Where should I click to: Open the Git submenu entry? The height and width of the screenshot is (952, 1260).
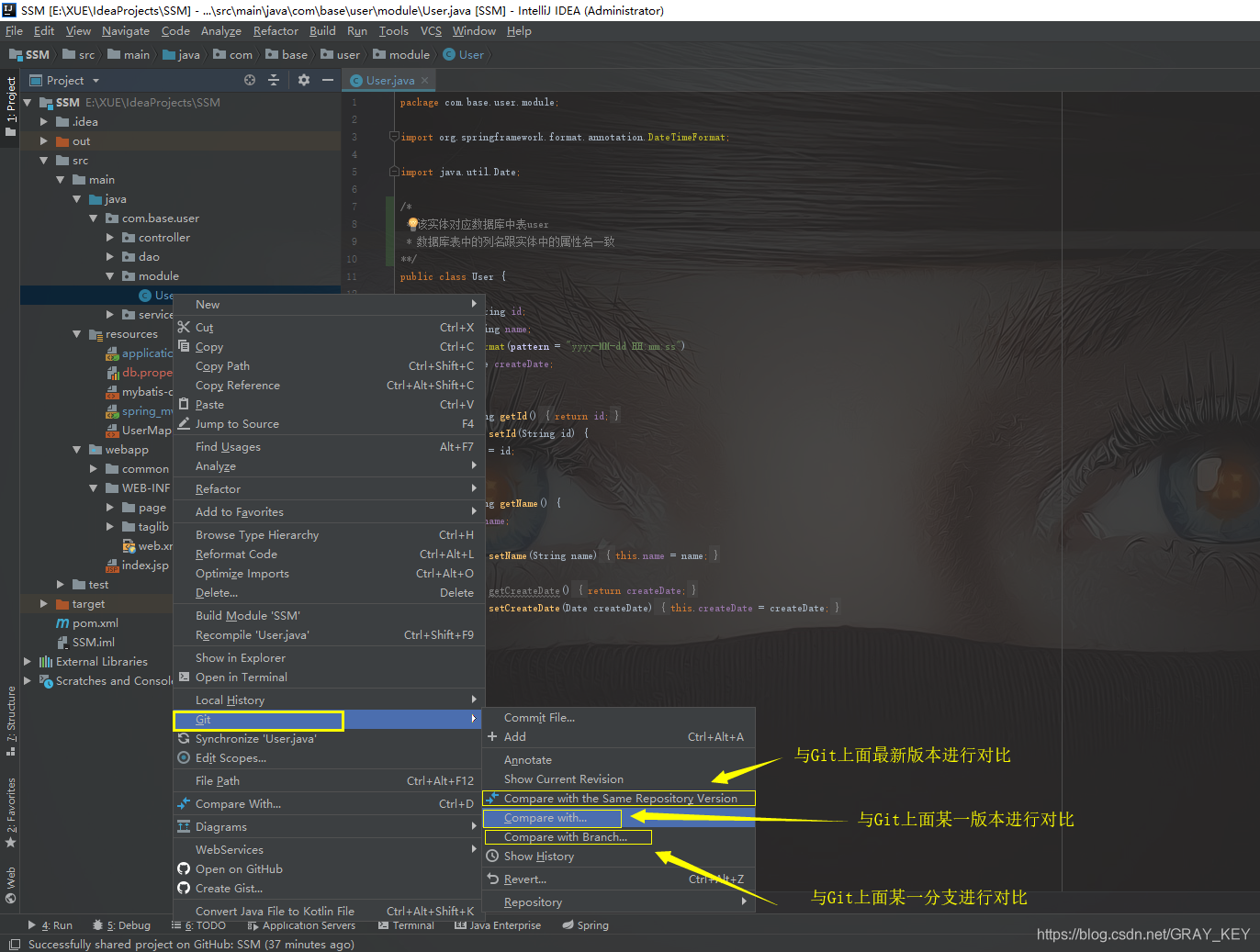(x=327, y=720)
